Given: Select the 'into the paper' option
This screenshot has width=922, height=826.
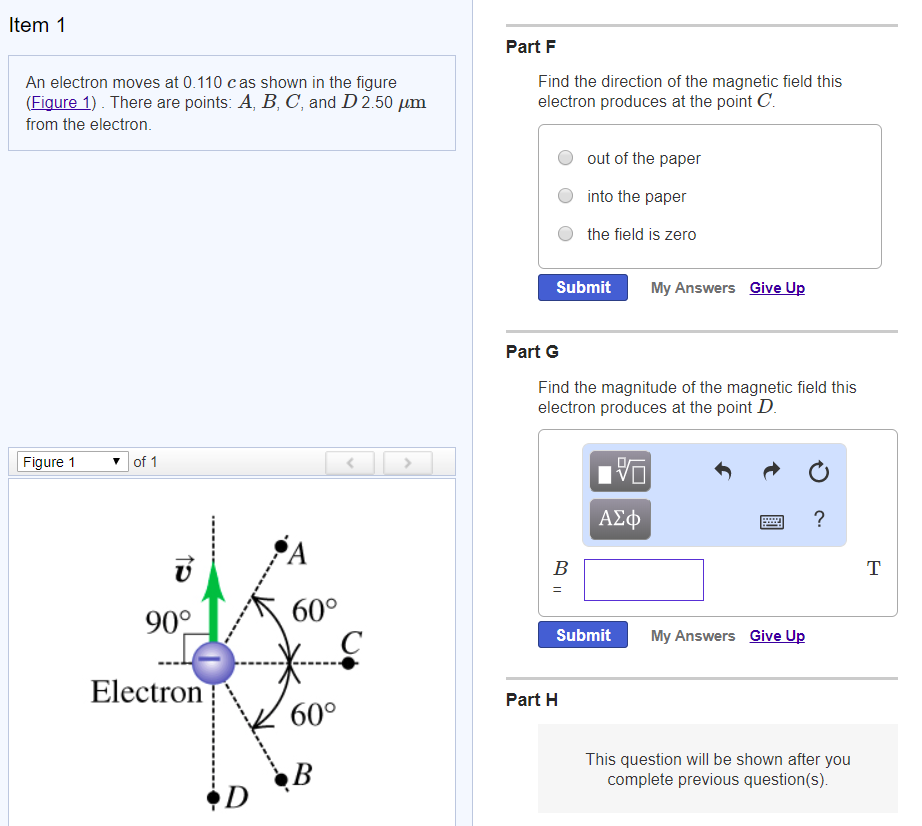Looking at the screenshot, I should click(565, 195).
